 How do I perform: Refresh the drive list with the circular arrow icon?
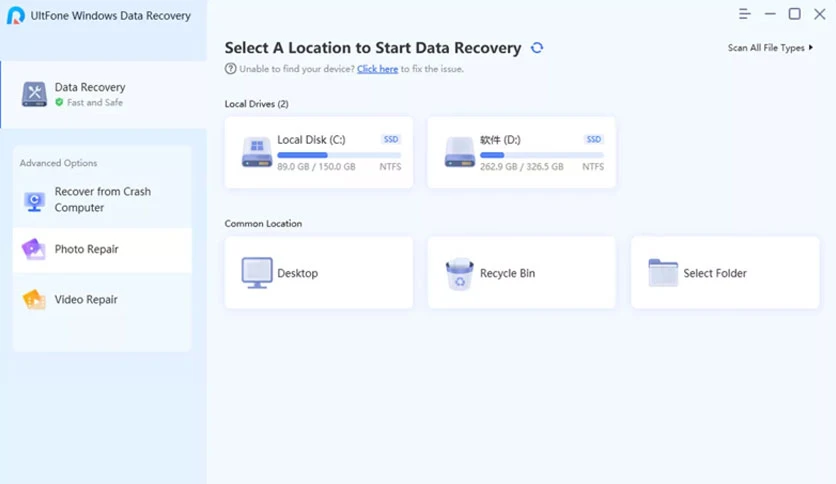tap(537, 48)
